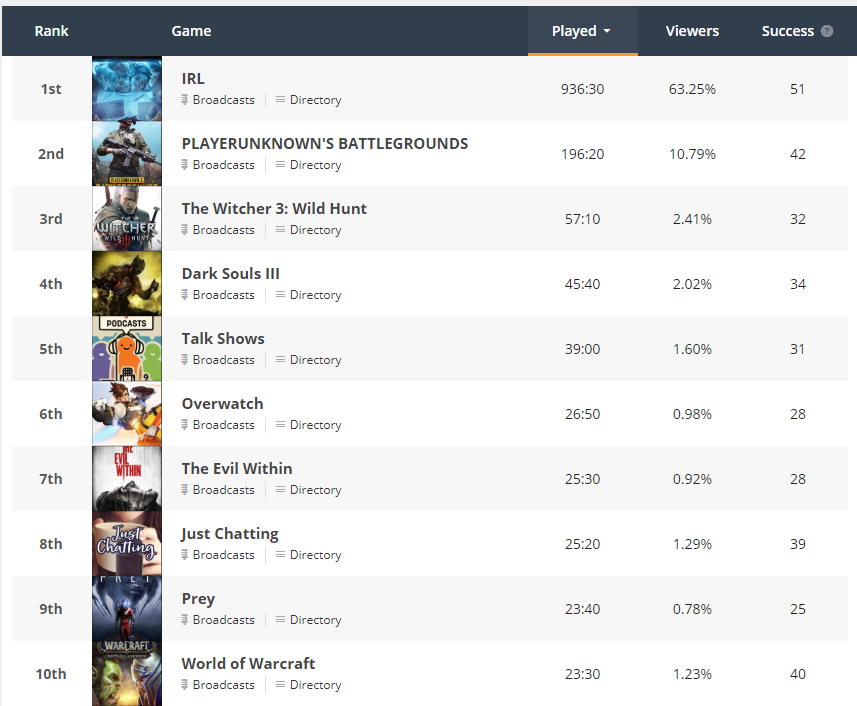The image size is (857, 706).
Task: View Directory for Talk Shows
Action: pos(309,360)
